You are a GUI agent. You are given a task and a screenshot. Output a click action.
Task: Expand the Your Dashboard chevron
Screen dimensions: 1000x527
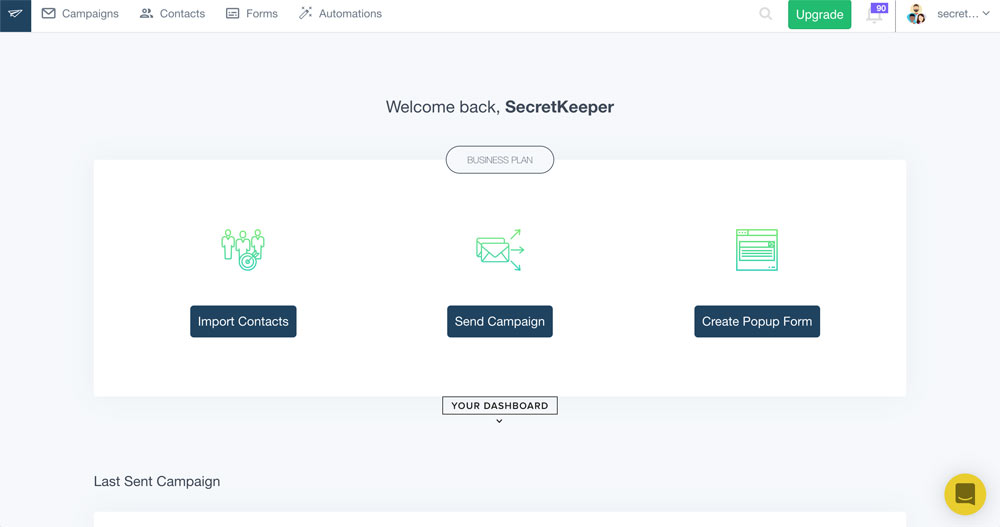(499, 421)
